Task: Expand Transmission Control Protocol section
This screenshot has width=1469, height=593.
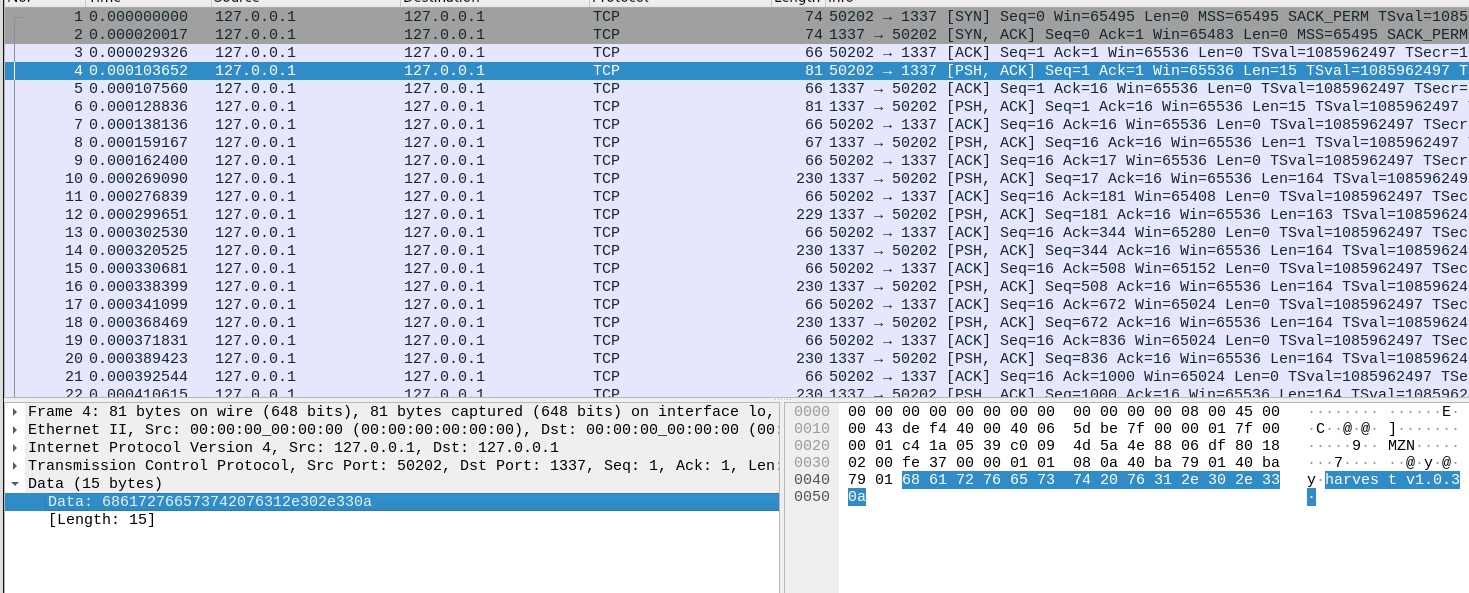Action: (13, 466)
